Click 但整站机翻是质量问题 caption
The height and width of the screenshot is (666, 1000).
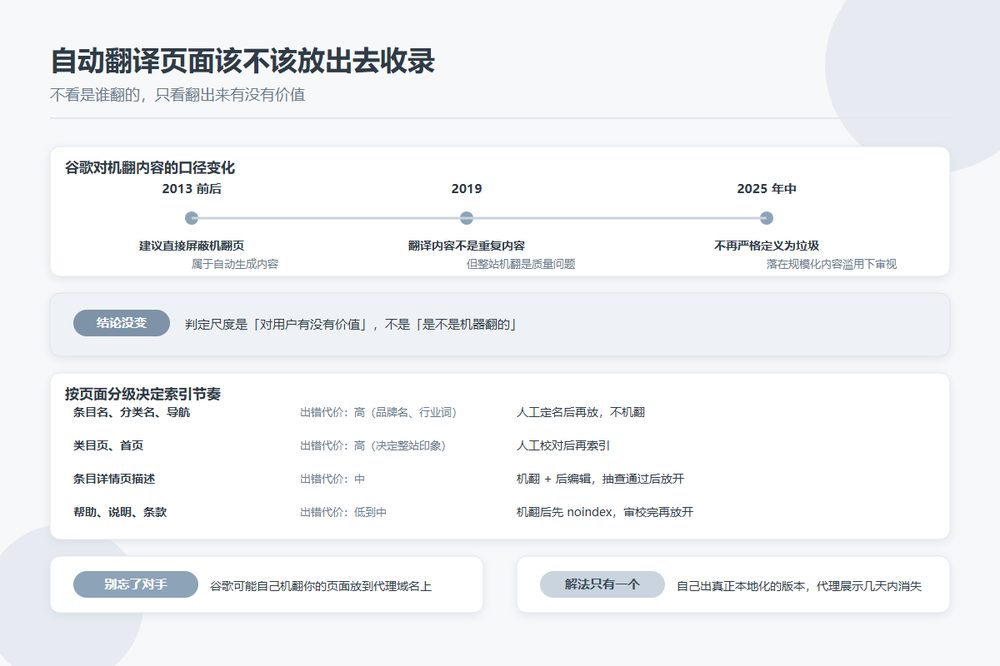tap(520, 264)
